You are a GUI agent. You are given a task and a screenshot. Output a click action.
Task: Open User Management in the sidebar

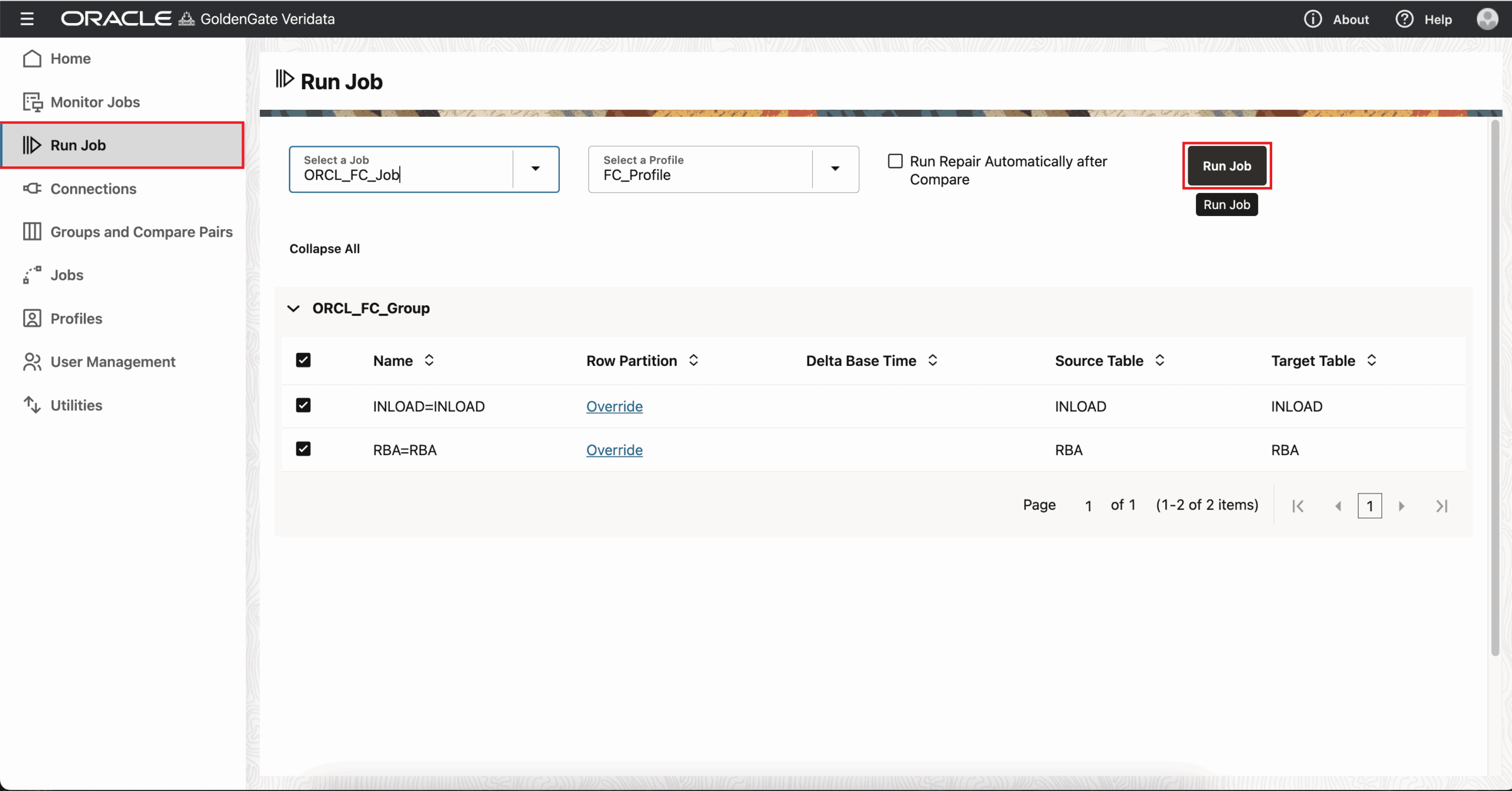(123, 362)
